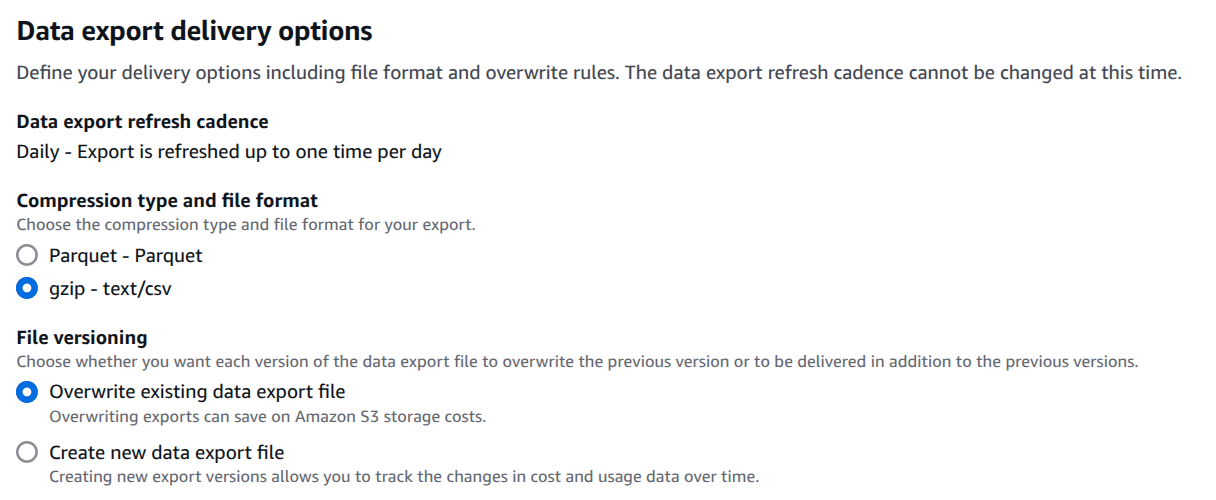Click the "Choose the compression type" description
This screenshot has height=500, width=1216.
(x=246, y=225)
